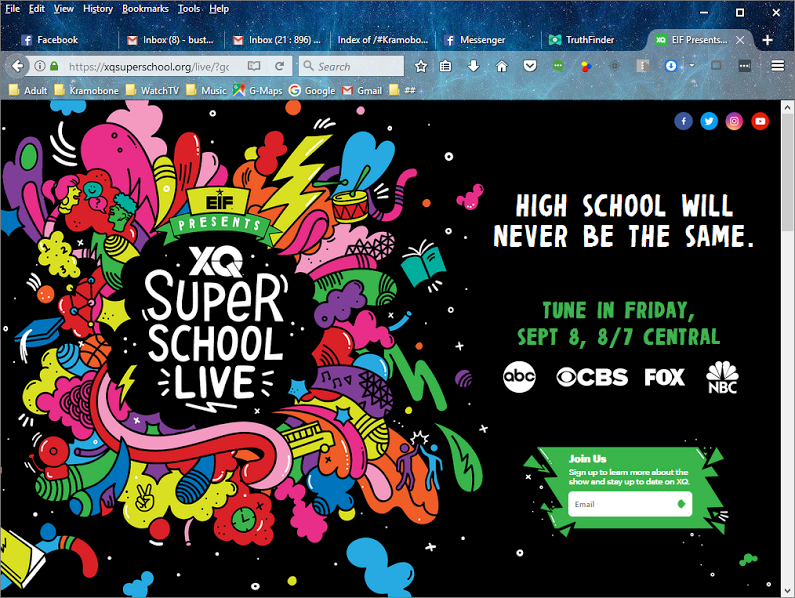The image size is (795, 598).
Task: Click the grey rectangle toolbar icon
Action: 716,65
